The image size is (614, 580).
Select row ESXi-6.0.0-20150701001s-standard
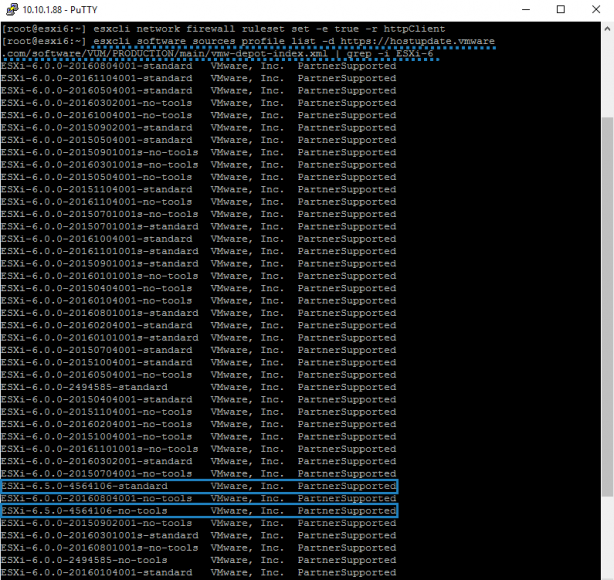click(x=199, y=227)
